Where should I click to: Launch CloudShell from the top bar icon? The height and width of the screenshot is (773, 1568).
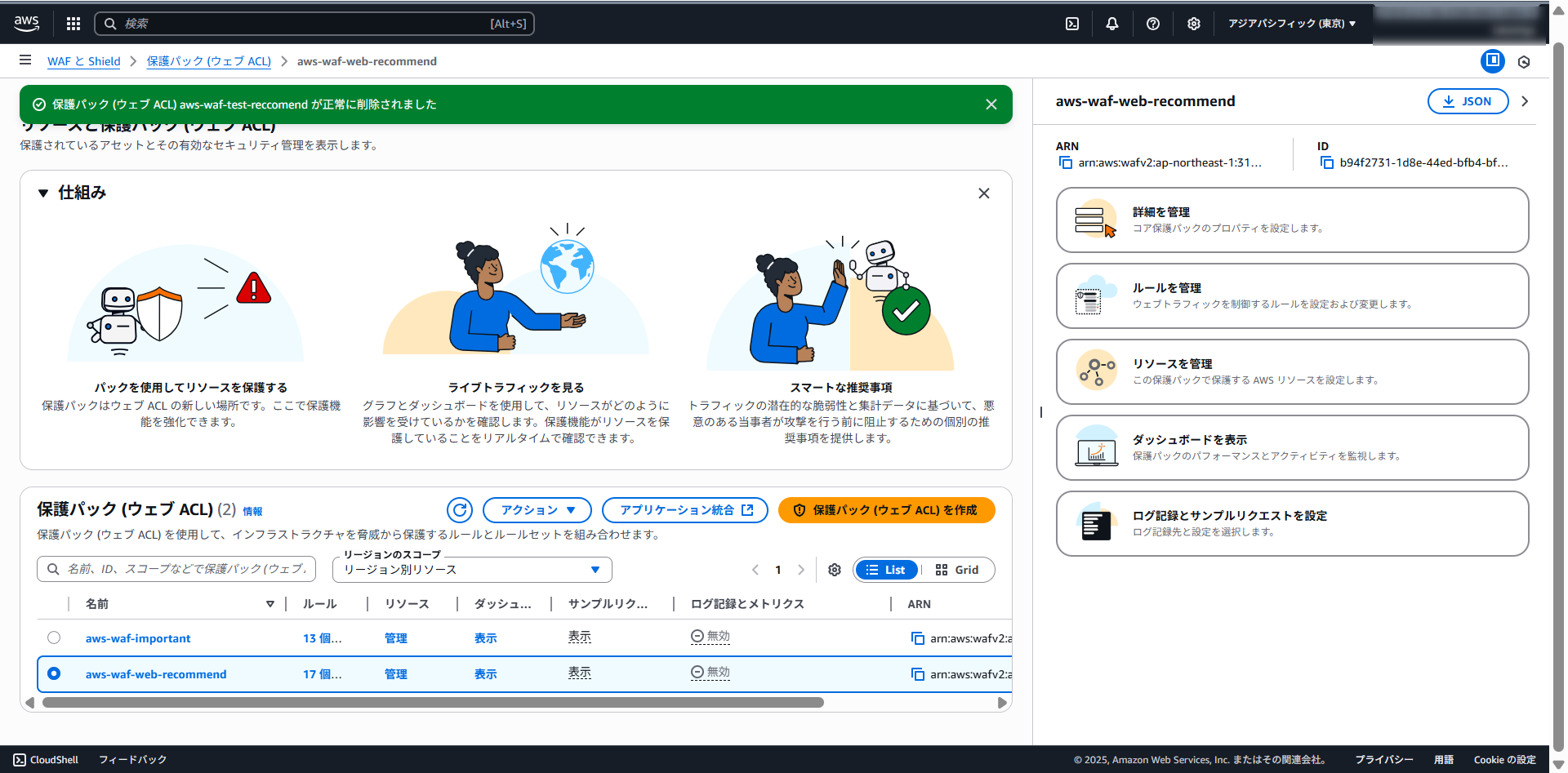[1072, 24]
